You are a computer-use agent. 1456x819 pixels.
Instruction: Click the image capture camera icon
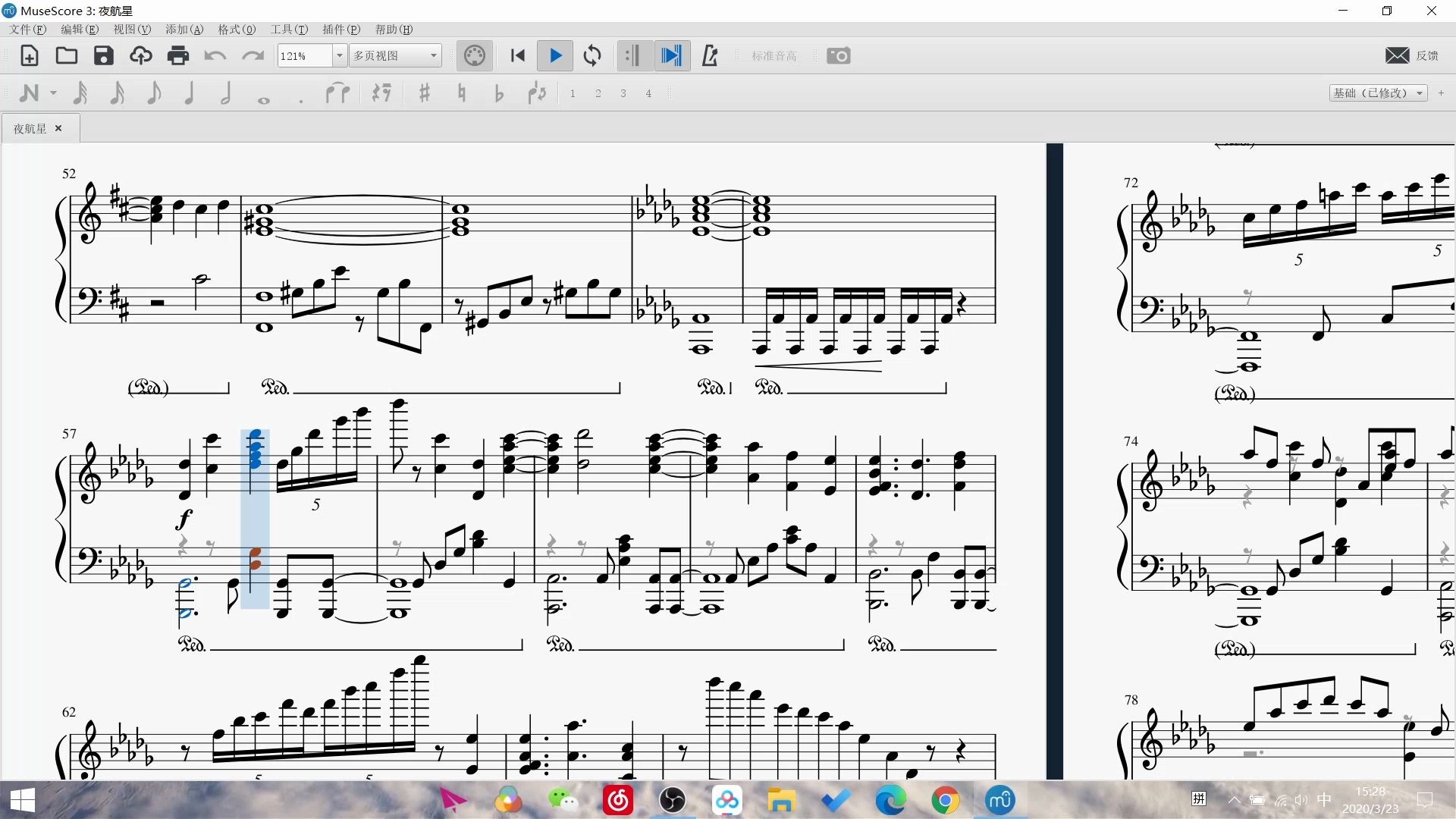[x=838, y=55]
